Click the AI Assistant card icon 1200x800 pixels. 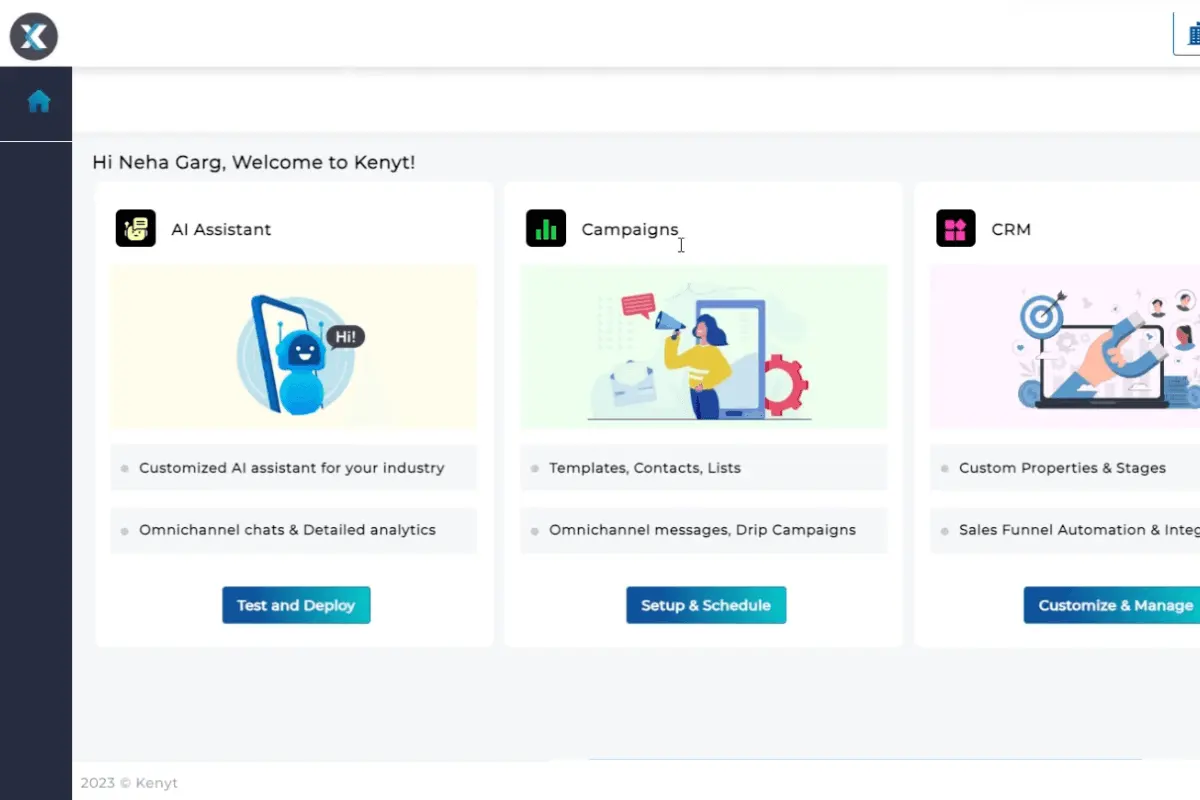click(x=135, y=229)
